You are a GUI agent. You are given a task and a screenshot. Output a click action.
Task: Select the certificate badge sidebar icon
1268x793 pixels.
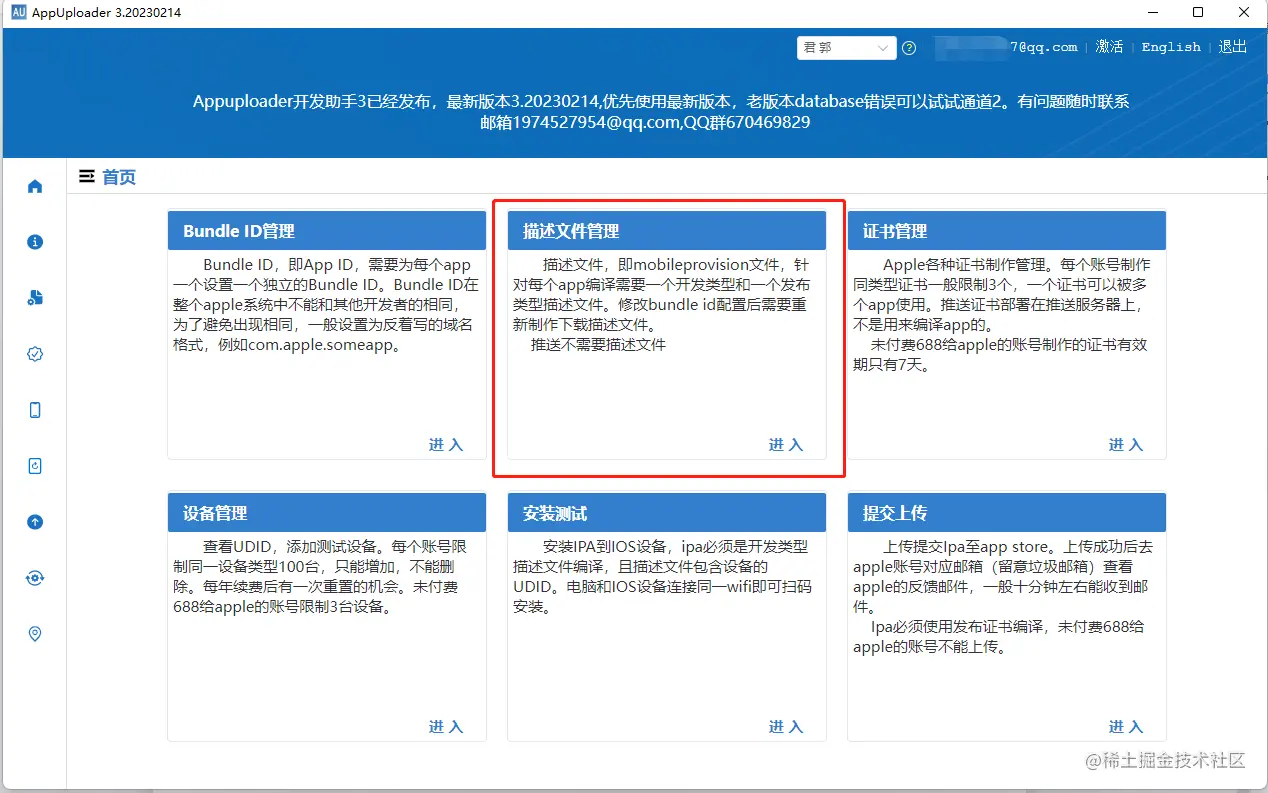coord(35,354)
